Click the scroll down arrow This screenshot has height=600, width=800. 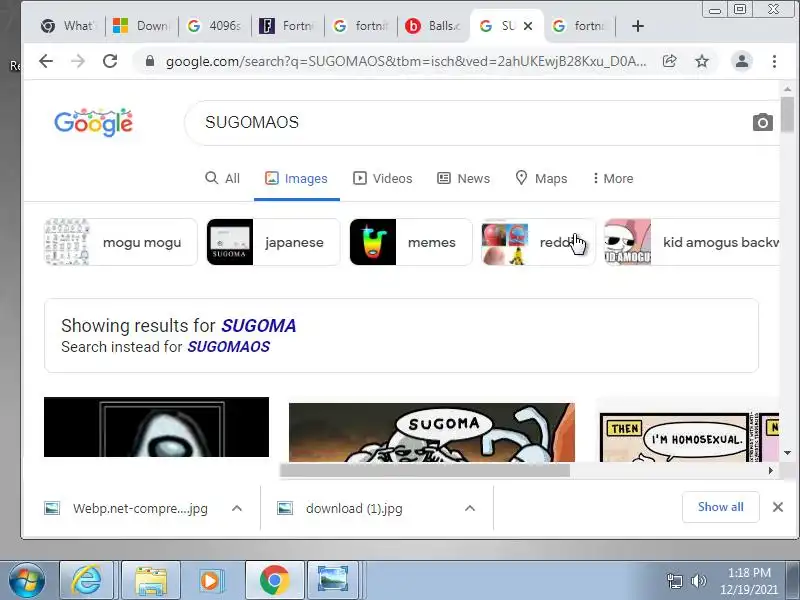787,453
